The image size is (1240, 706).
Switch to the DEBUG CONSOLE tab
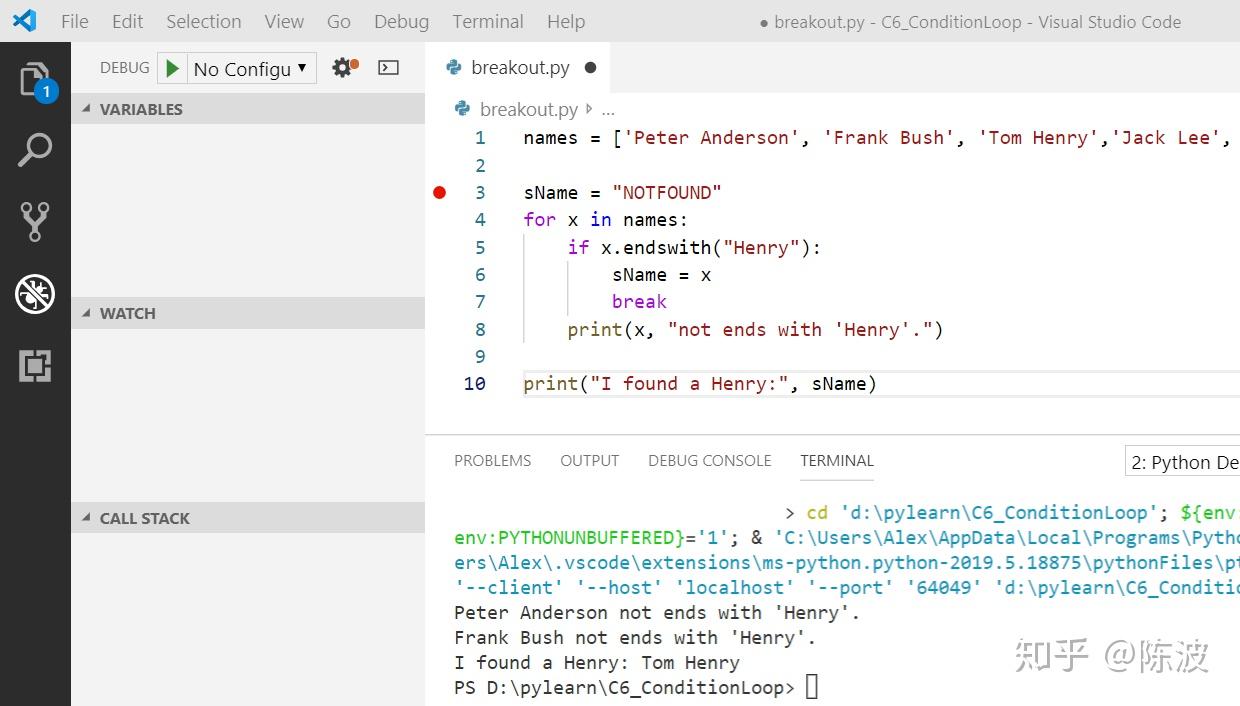click(x=709, y=461)
